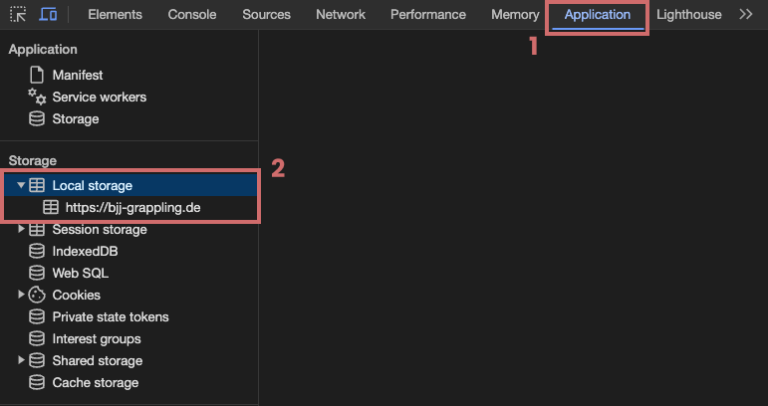Collapse the Local storage tree node
Viewport: 768px width, 406px height.
point(21,186)
